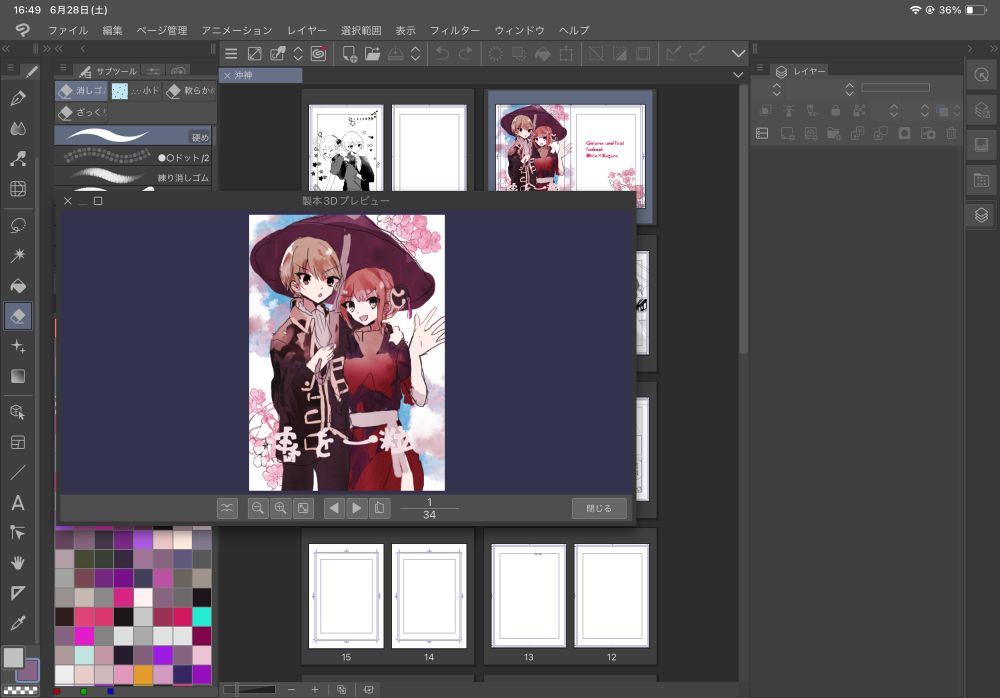Toggle the 軟らか eraser sub tool
Screen dimensions: 1000x698
[x=189, y=91]
